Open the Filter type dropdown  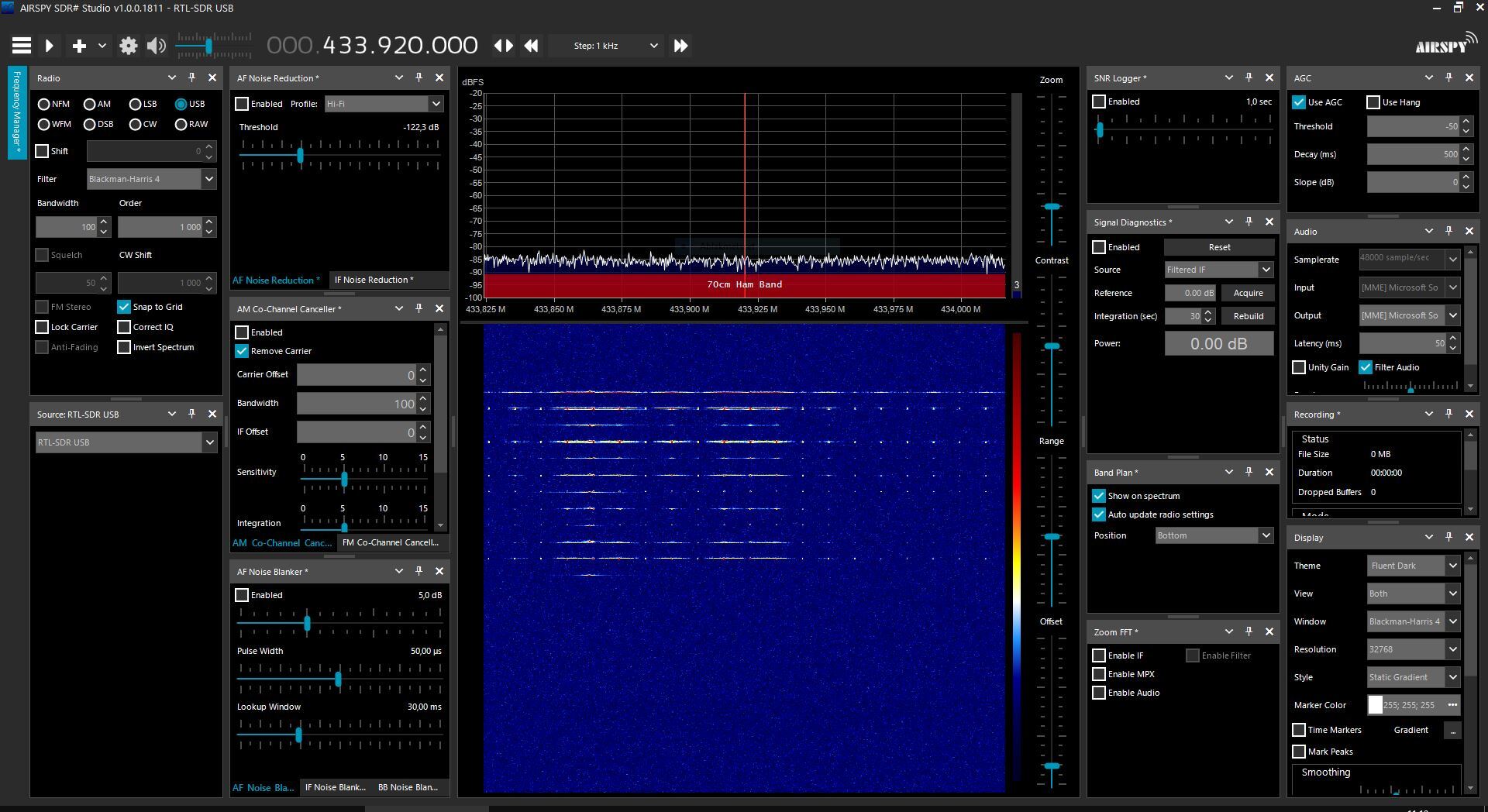(151, 179)
